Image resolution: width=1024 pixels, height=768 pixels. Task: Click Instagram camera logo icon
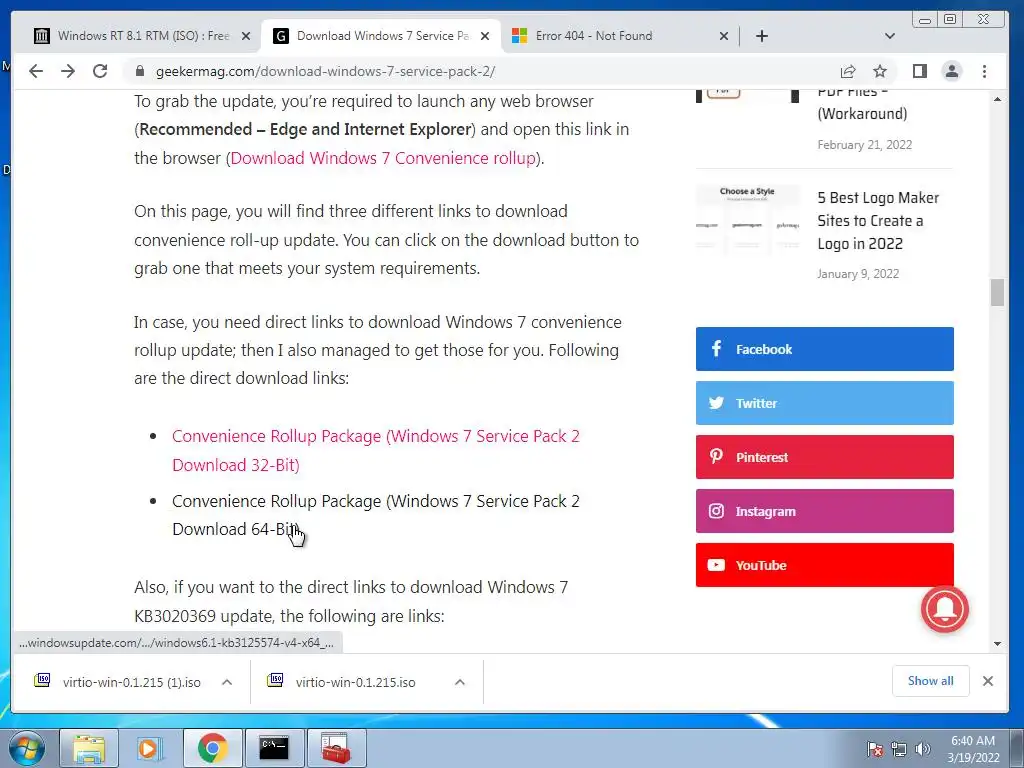click(x=716, y=511)
